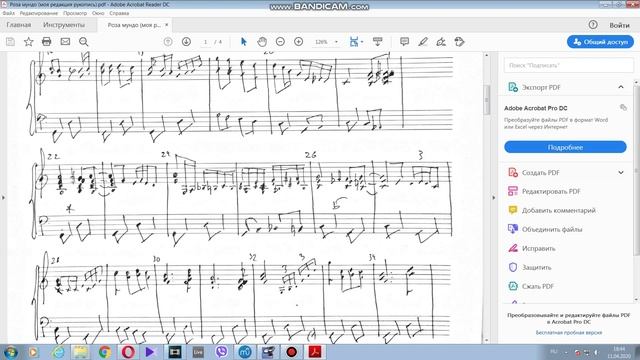The height and width of the screenshot is (360, 640).
Task: Select the Роза мундо document tab
Action: [134, 25]
